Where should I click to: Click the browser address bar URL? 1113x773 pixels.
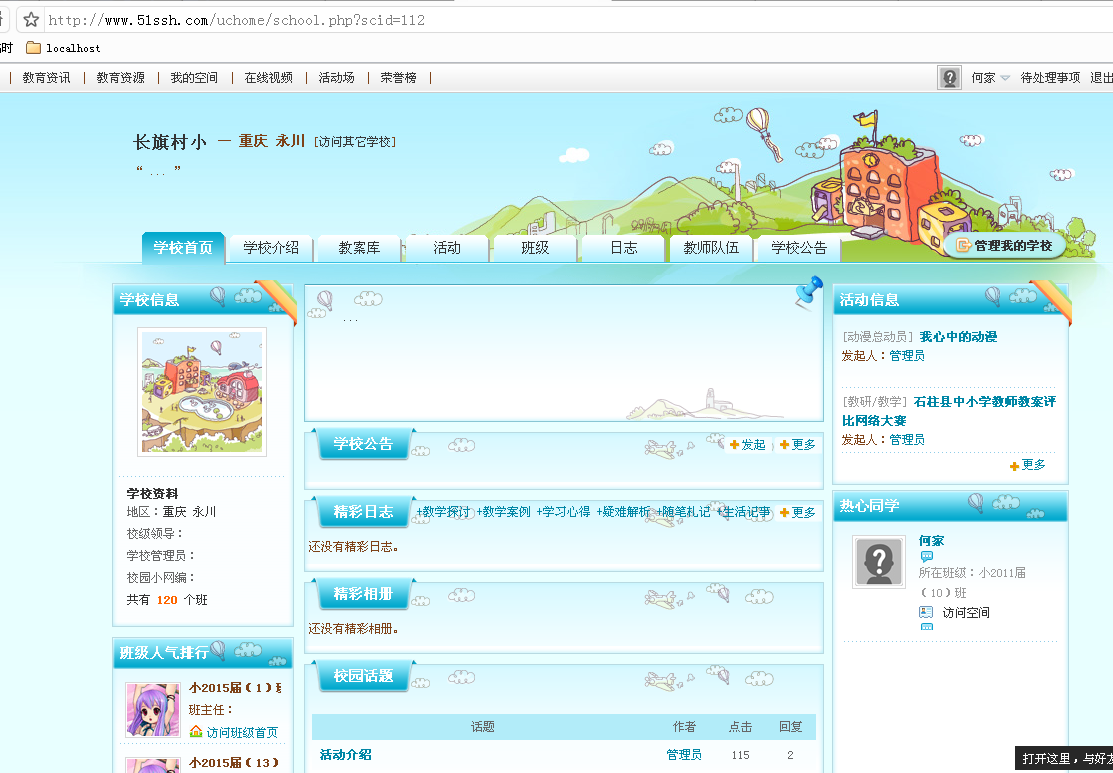coord(236,20)
